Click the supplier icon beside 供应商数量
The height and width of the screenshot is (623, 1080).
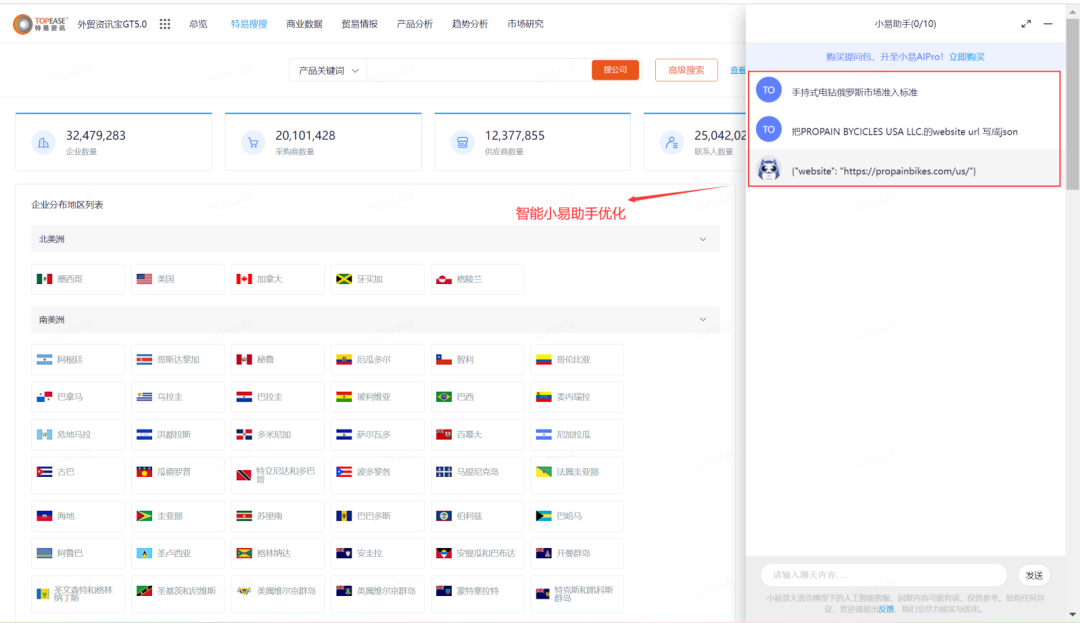click(x=462, y=142)
